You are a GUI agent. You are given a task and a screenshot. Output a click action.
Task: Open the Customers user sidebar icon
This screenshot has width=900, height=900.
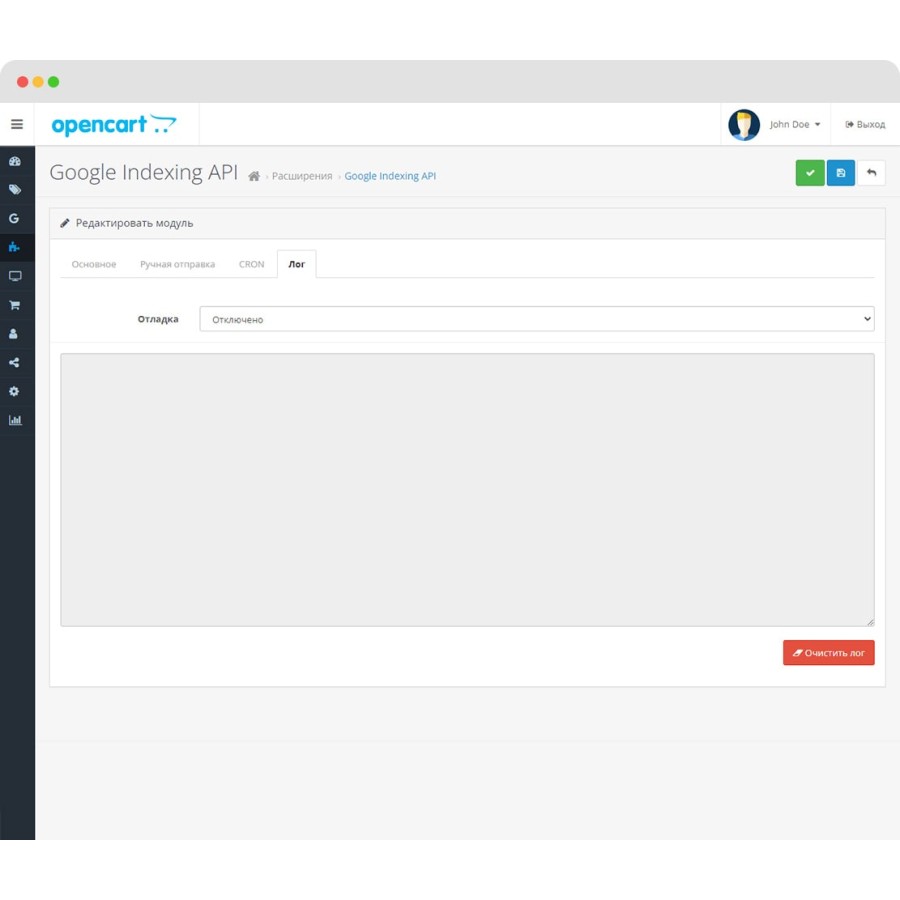pyautogui.click(x=14, y=333)
